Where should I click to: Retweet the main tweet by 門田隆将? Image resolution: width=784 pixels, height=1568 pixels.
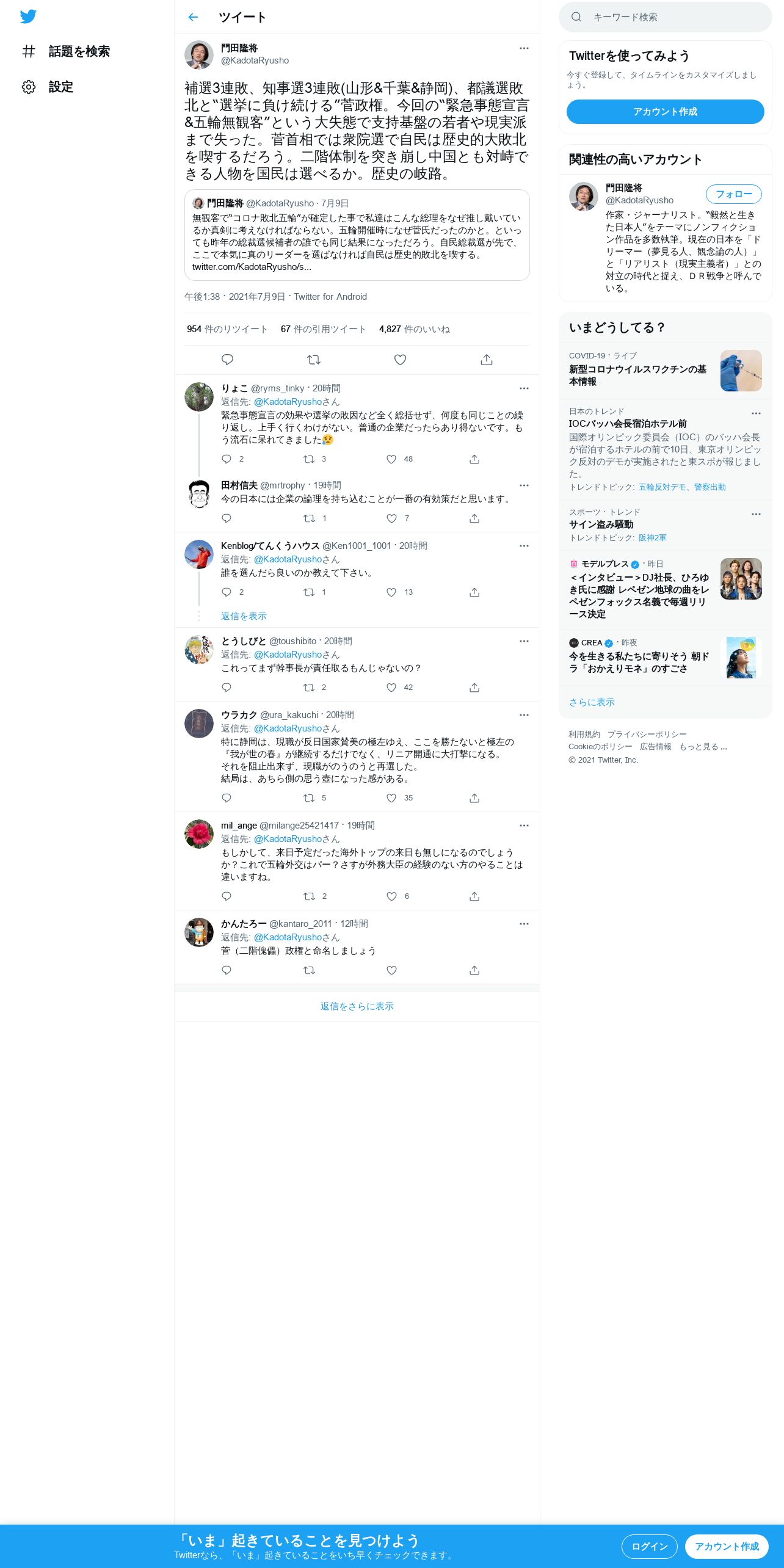[x=314, y=360]
